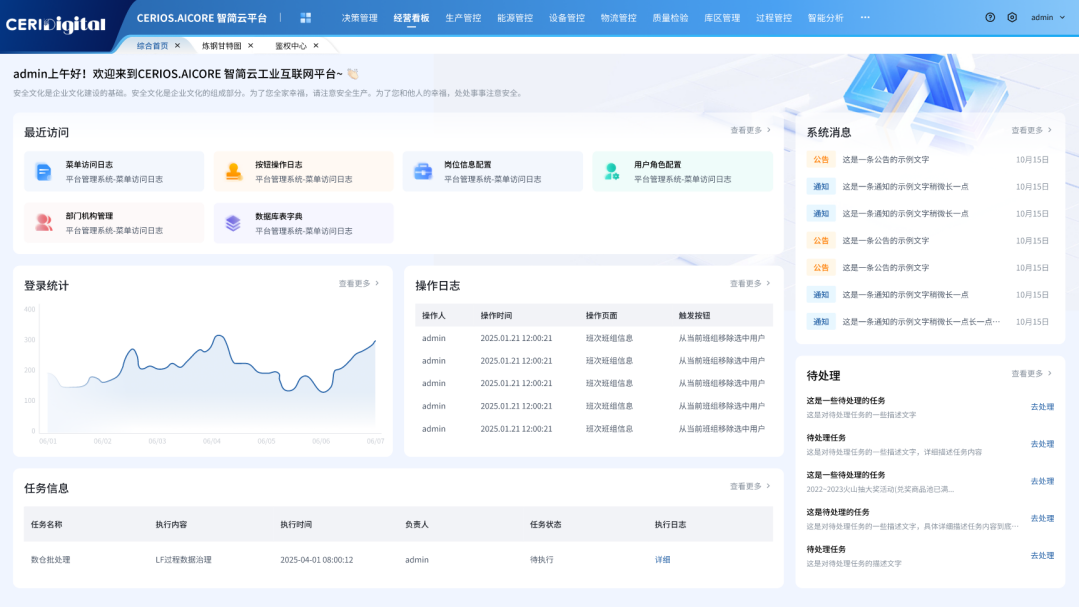Viewport: 1079px width, 607px height.
Task: Open the first 公告 system message
Action: (x=885, y=159)
